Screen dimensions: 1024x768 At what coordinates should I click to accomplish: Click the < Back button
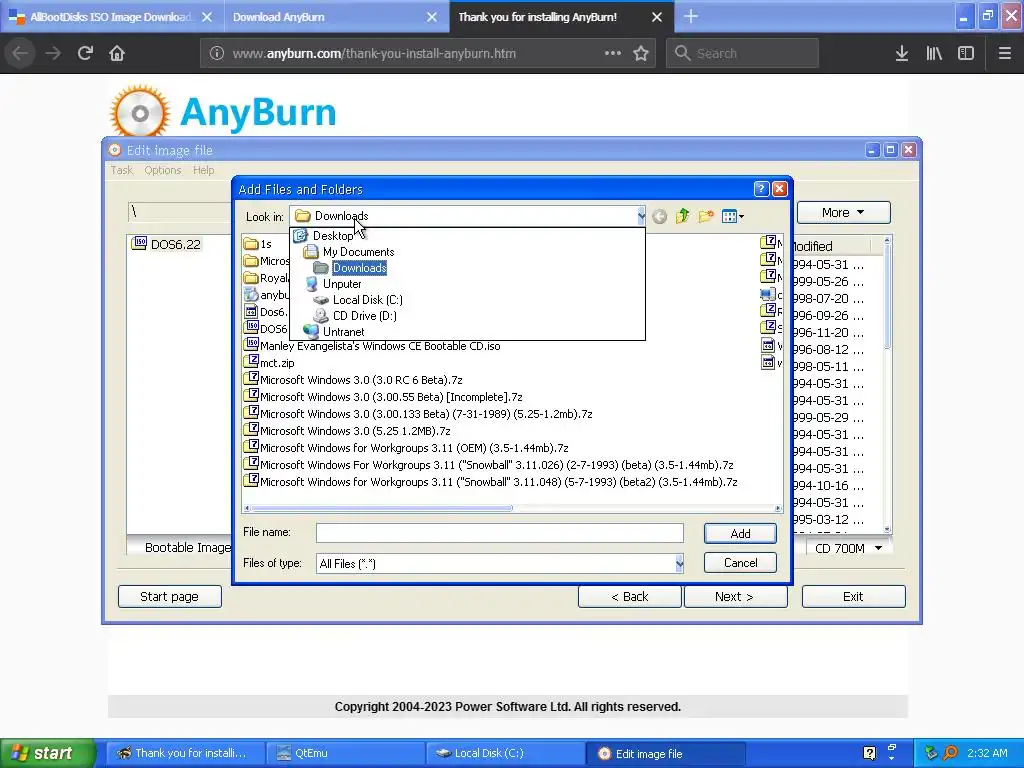click(x=630, y=597)
